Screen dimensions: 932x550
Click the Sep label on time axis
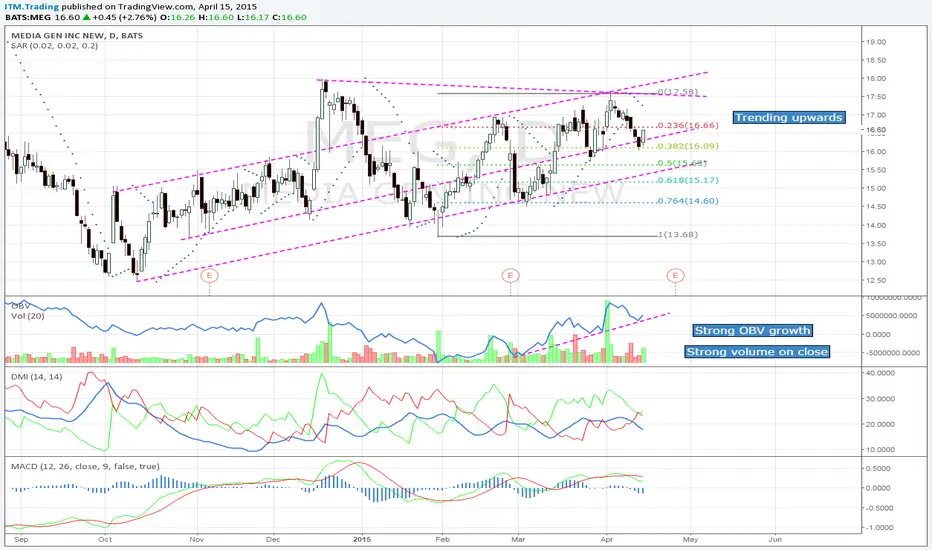(x=21, y=540)
